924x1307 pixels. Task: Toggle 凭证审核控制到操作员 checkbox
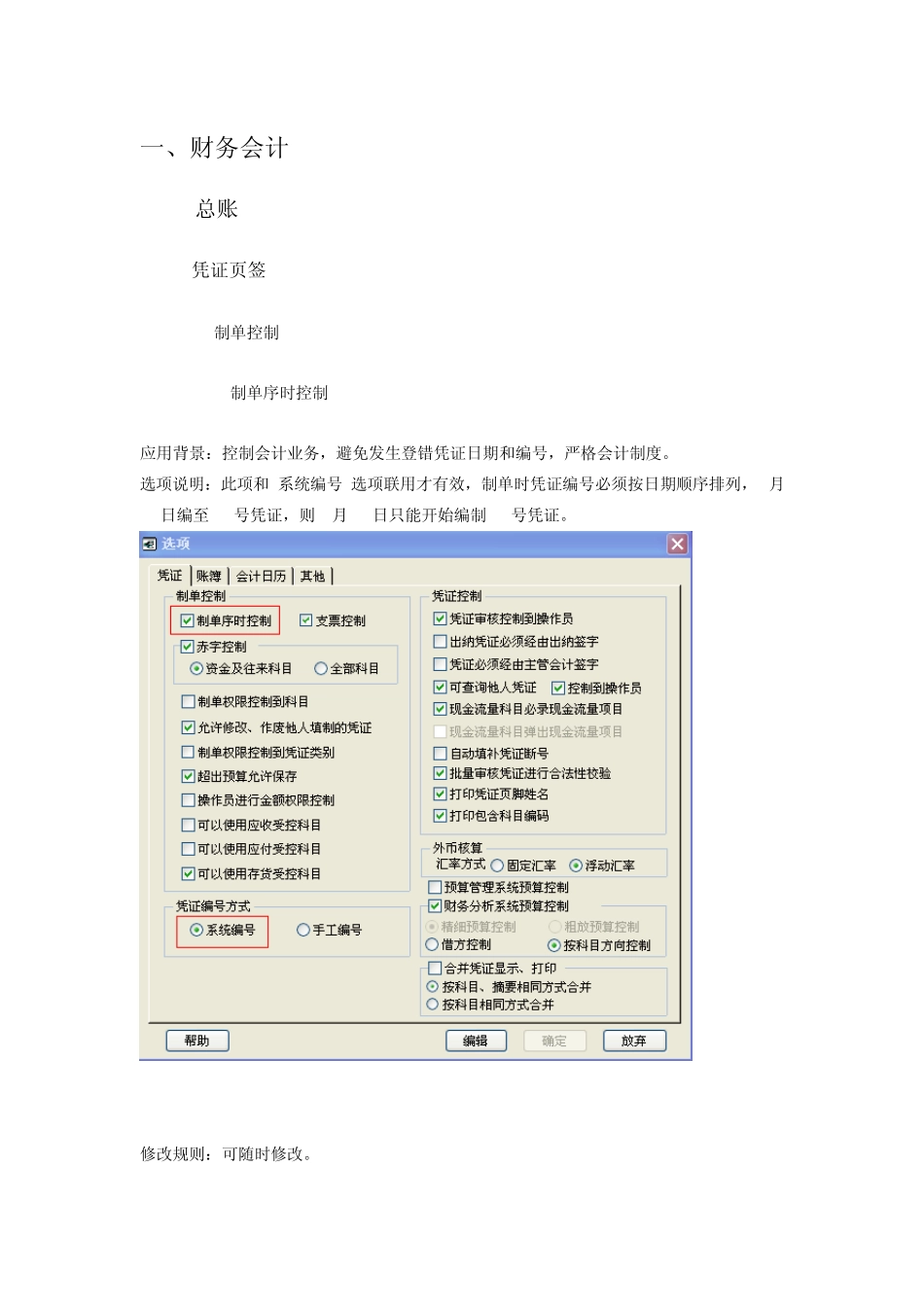[440, 618]
